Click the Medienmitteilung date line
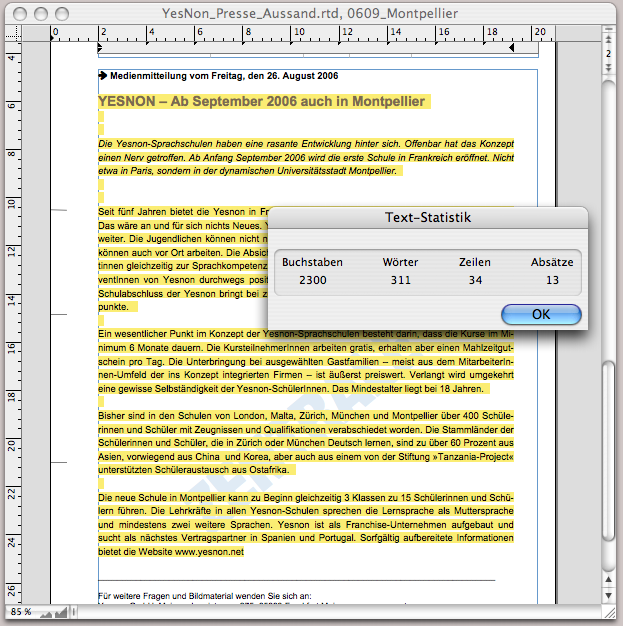This screenshot has width=623, height=626. [x=224, y=76]
